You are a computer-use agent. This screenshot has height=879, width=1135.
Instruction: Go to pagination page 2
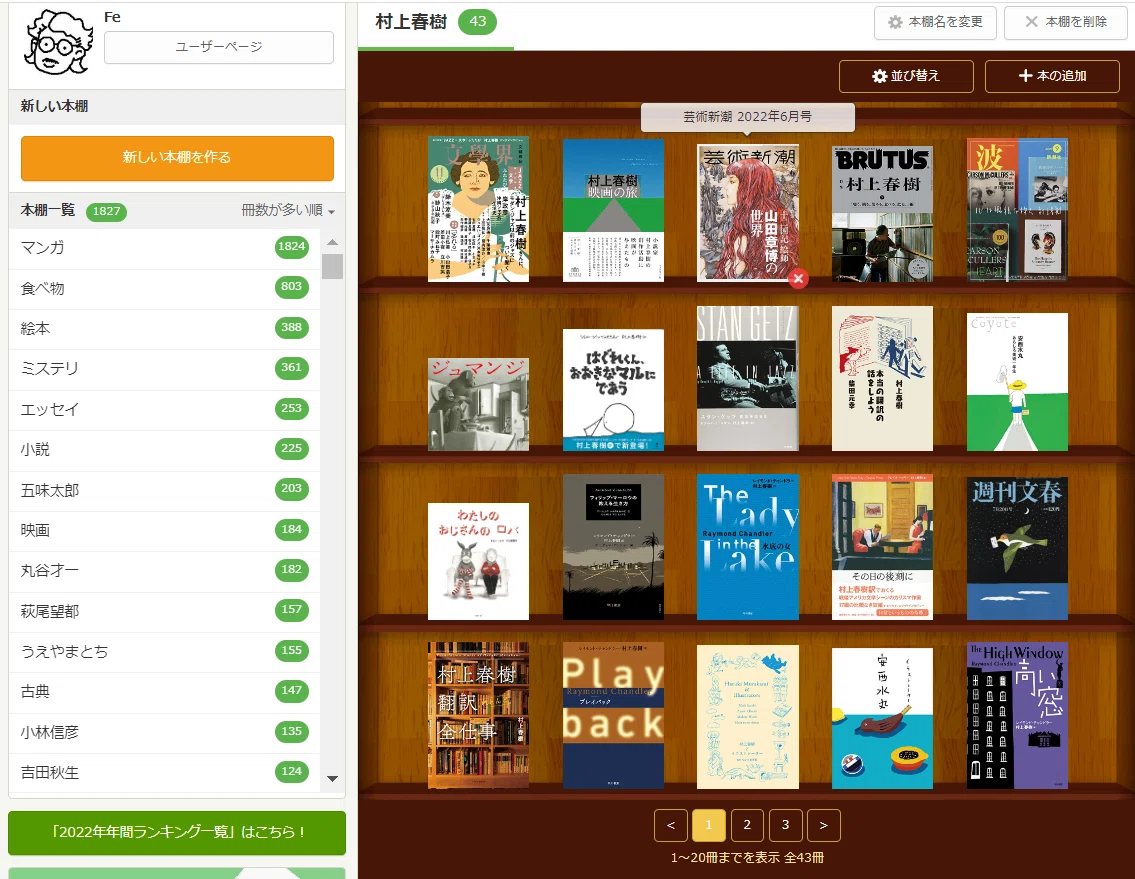[748, 825]
